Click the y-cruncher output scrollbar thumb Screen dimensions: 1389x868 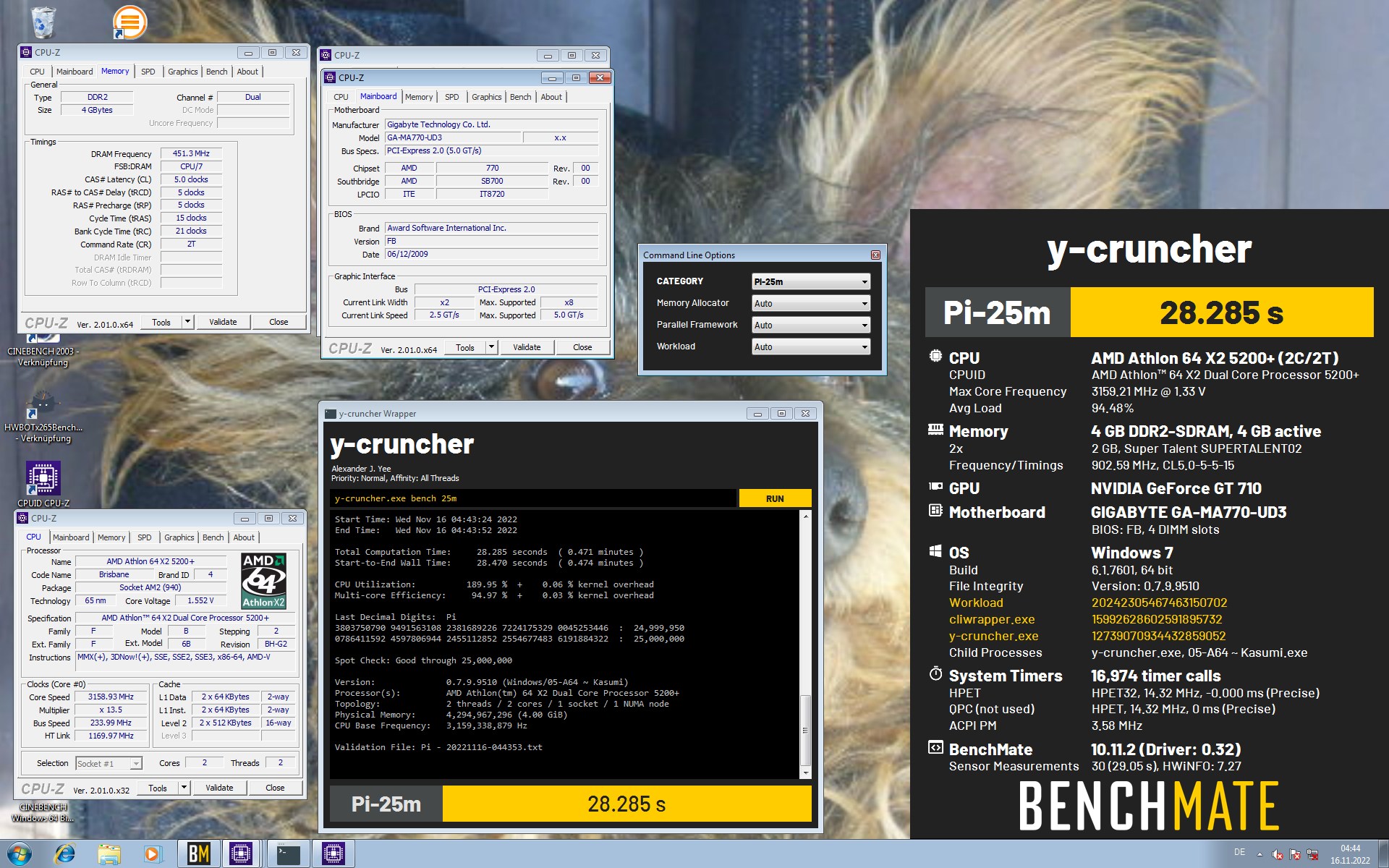click(805, 731)
